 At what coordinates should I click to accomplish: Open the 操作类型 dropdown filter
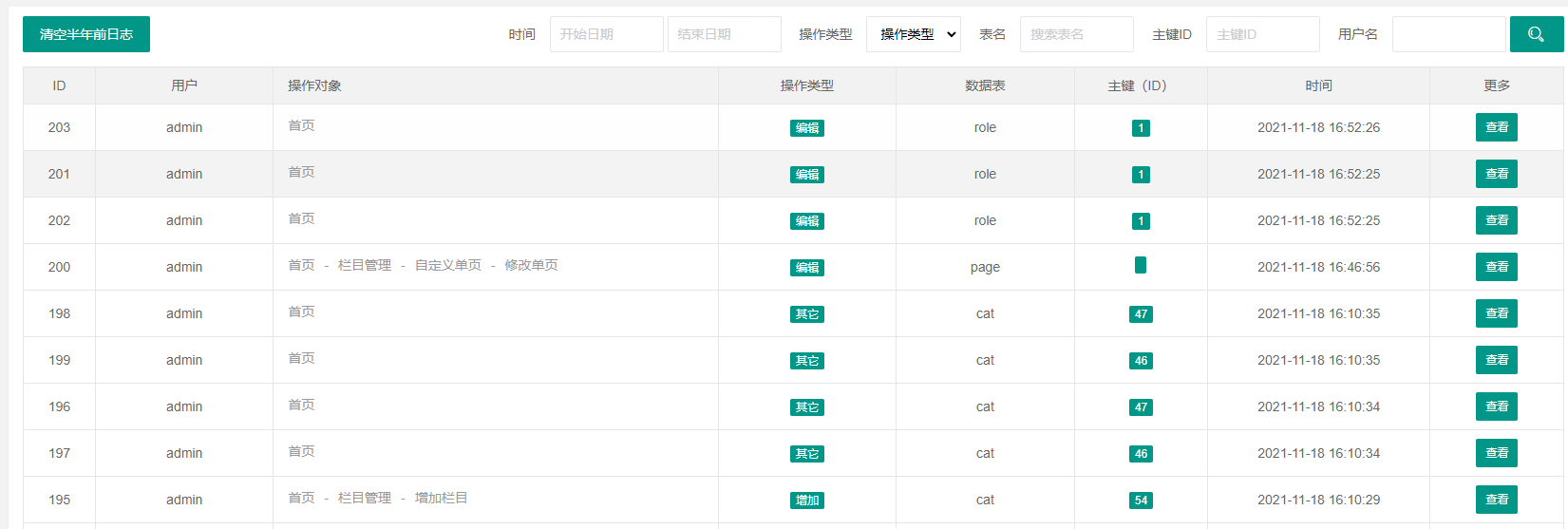point(914,34)
